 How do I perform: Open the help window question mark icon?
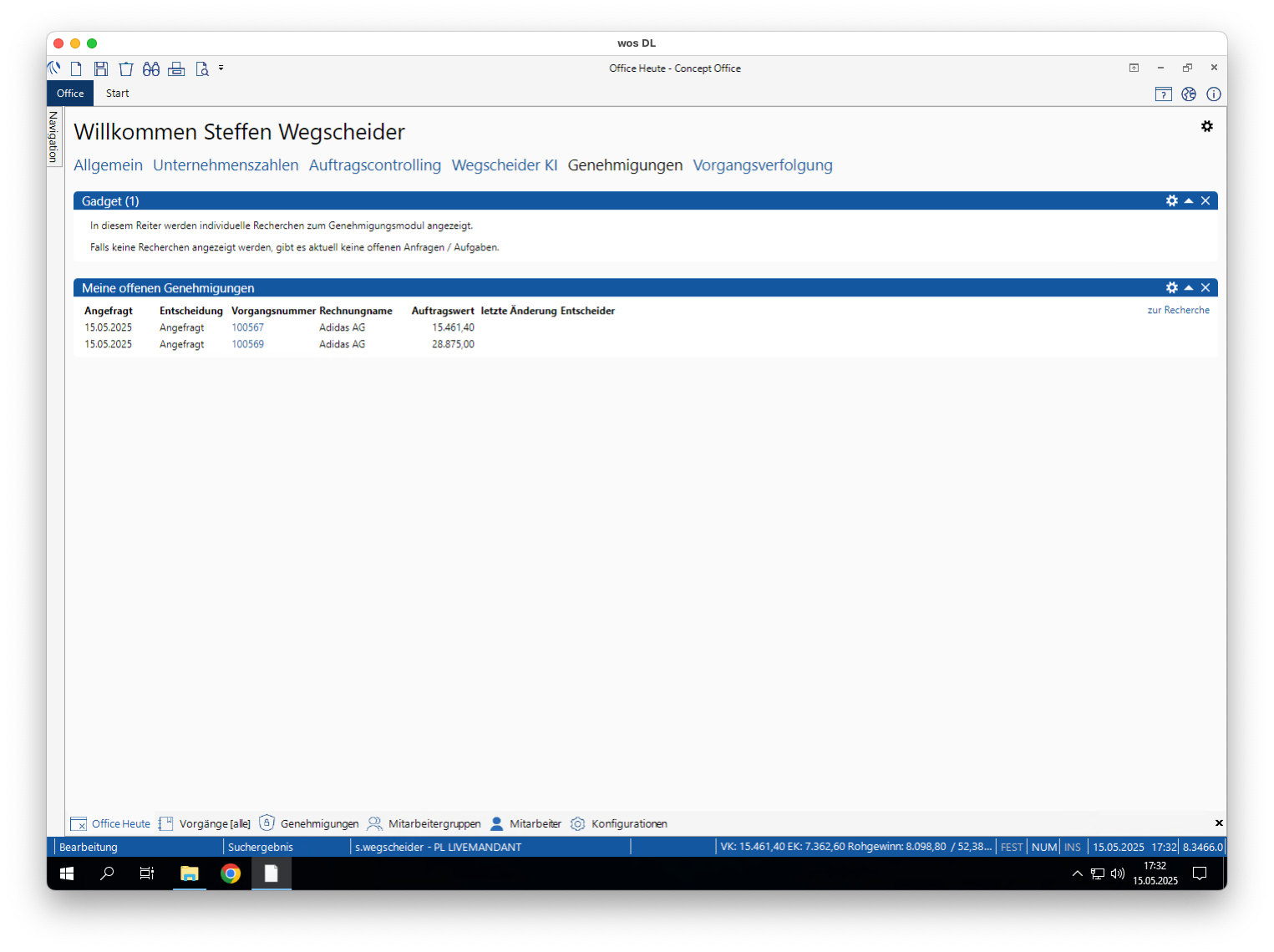click(x=1164, y=94)
